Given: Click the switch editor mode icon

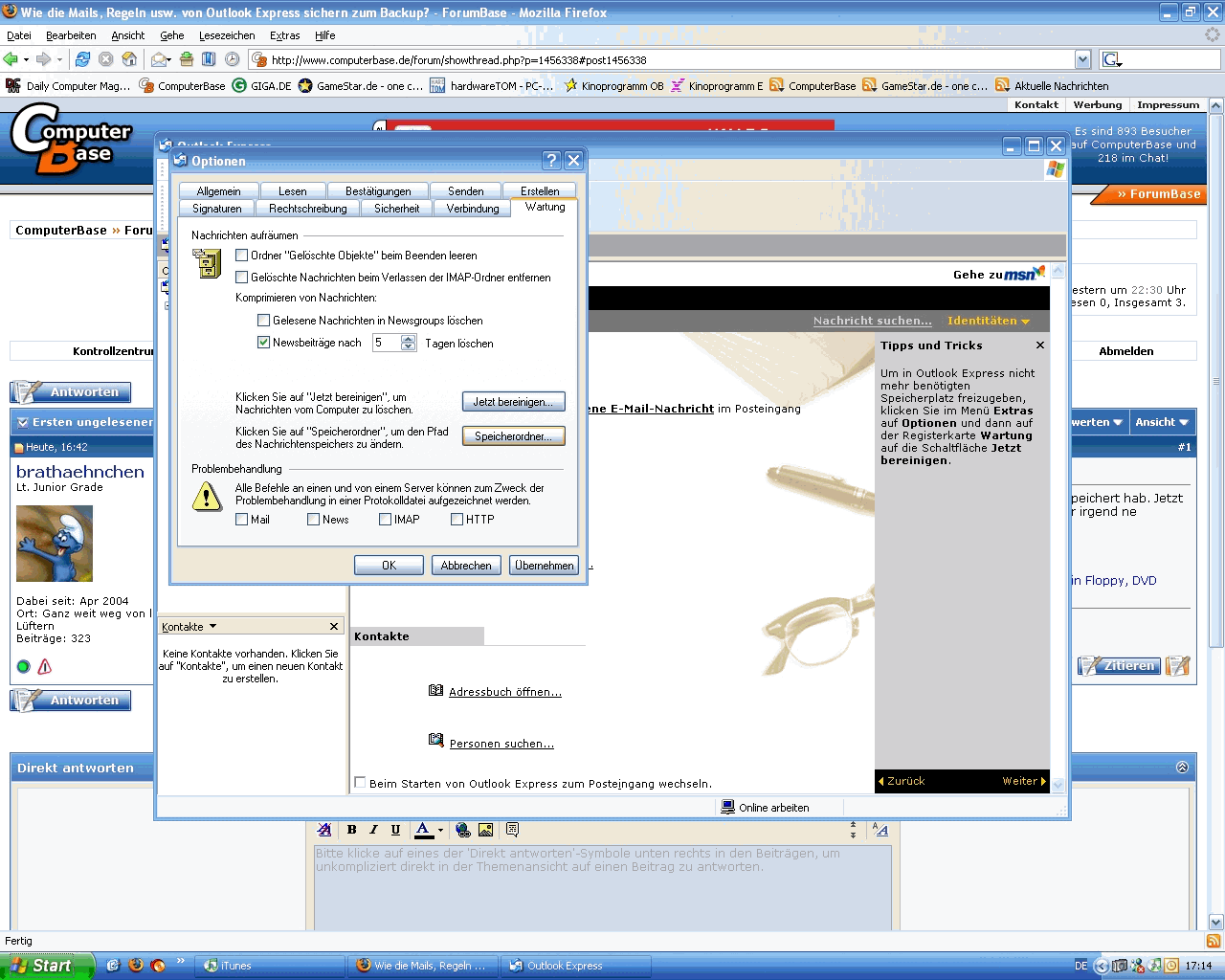Looking at the screenshot, I should point(880,830).
